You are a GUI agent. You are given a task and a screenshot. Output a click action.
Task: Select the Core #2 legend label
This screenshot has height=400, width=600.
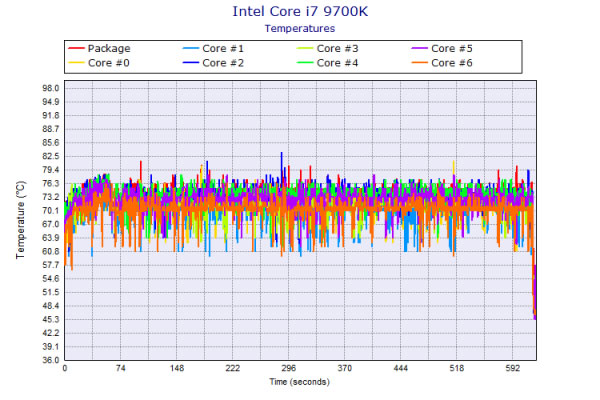click(223, 63)
